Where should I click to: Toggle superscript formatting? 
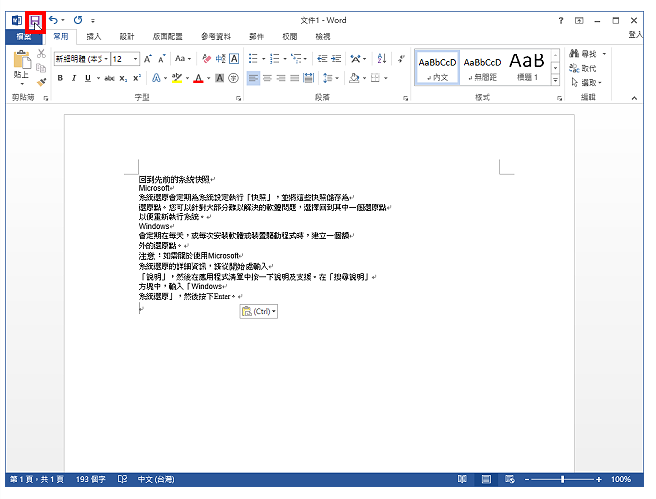click(x=137, y=78)
